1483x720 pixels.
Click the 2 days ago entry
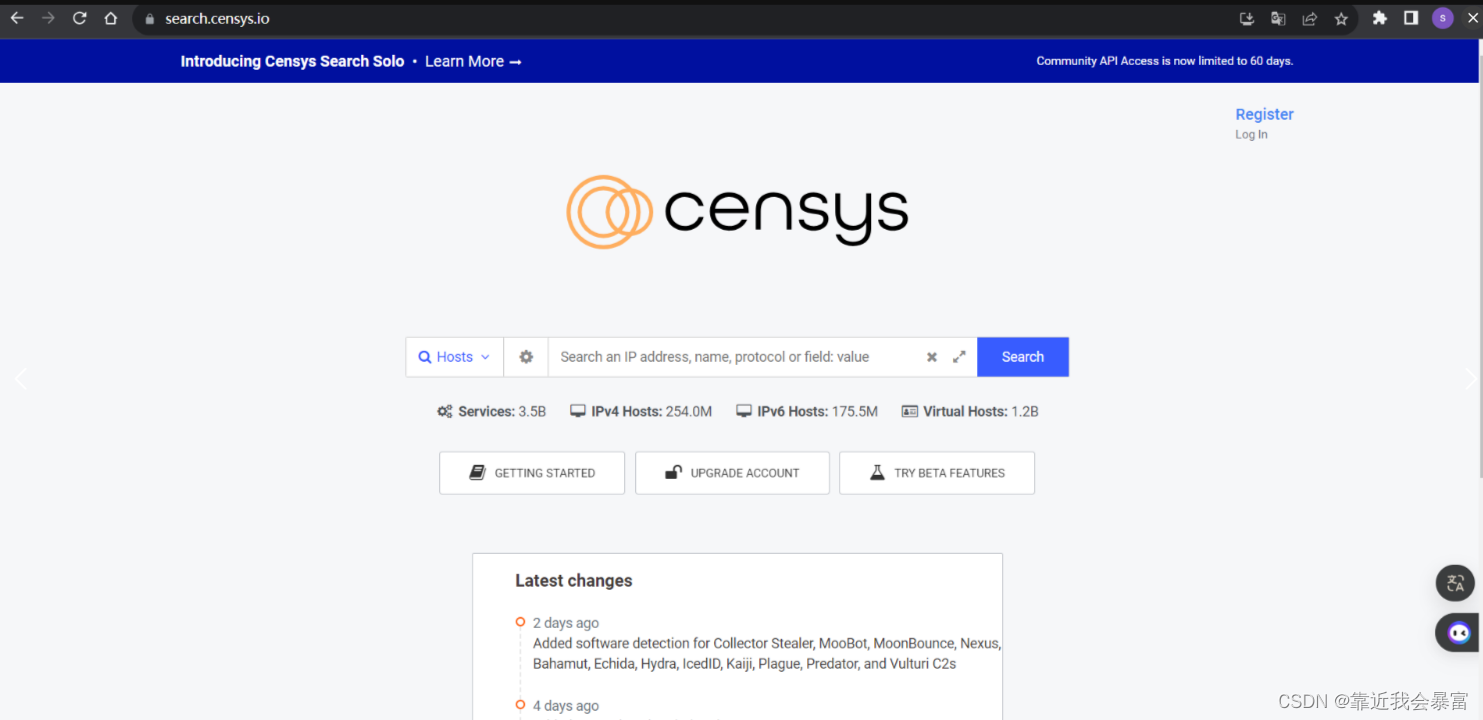(x=566, y=623)
